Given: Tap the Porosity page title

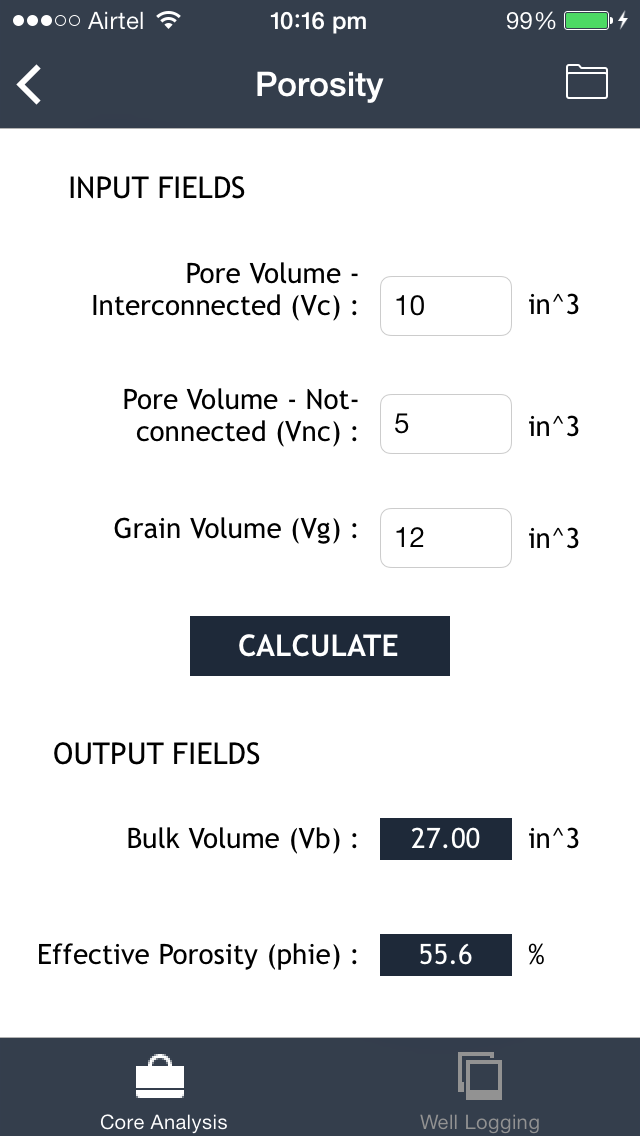Looking at the screenshot, I should [x=319, y=84].
